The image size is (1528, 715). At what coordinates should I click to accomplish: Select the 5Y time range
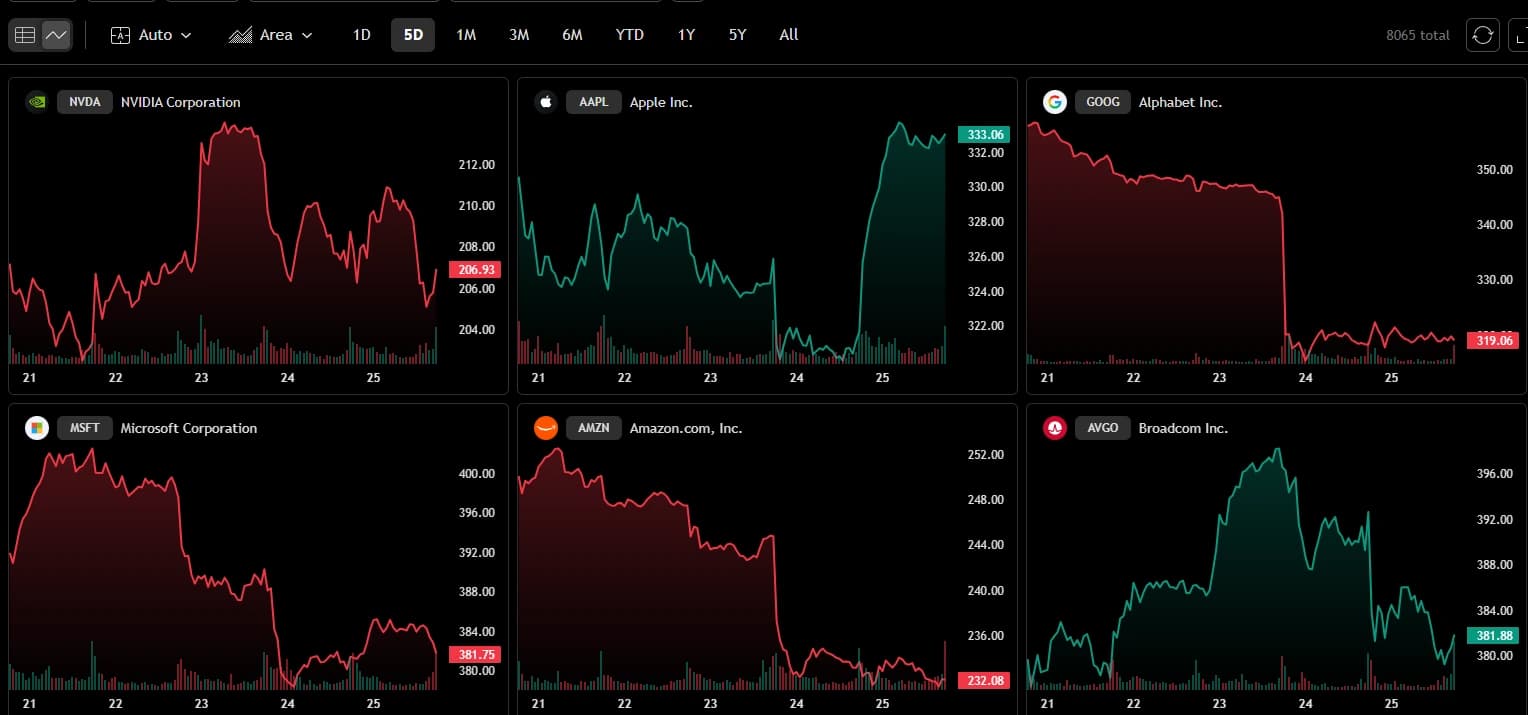[737, 35]
